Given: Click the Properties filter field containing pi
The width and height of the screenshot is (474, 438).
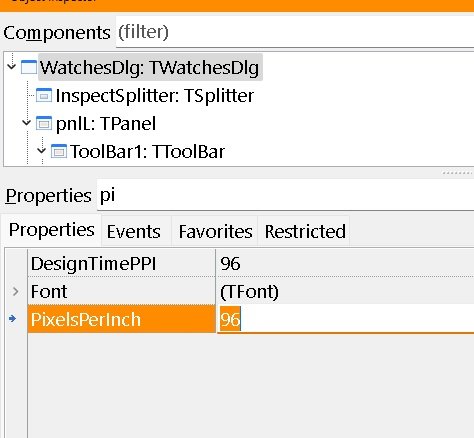Looking at the screenshot, I should [285, 195].
